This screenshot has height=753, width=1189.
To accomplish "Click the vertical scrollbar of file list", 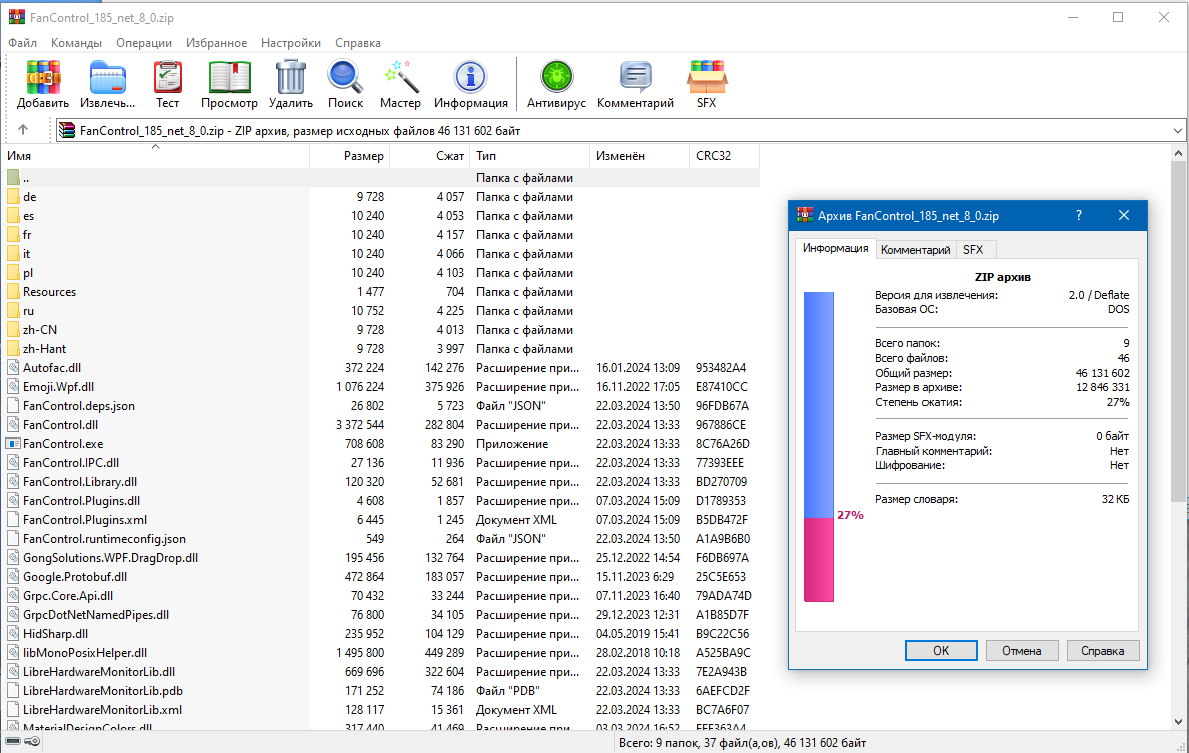I will (1178, 330).
